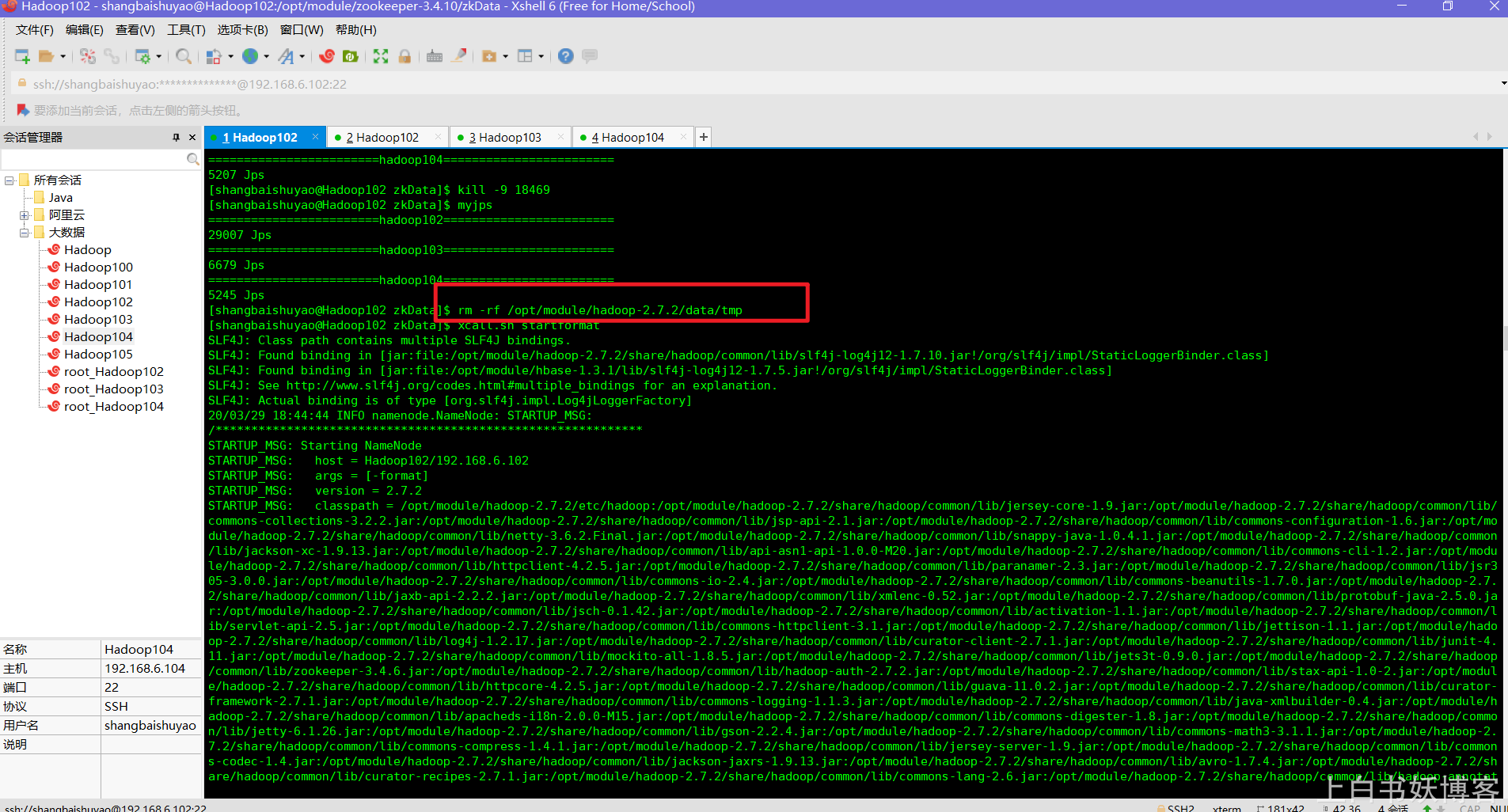Select Hadoop105 session in tree
This screenshot has width=1508, height=812.
pyautogui.click(x=90, y=355)
